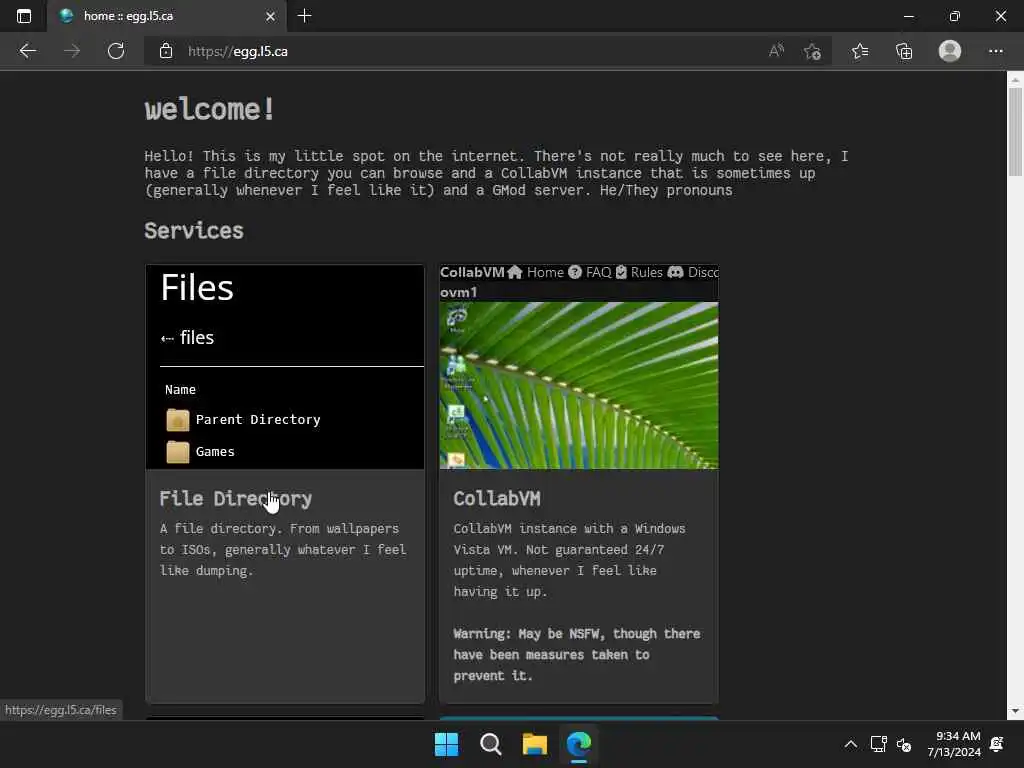The width and height of the screenshot is (1024, 768).
Task: Add this page to favorites
Action: point(812,51)
